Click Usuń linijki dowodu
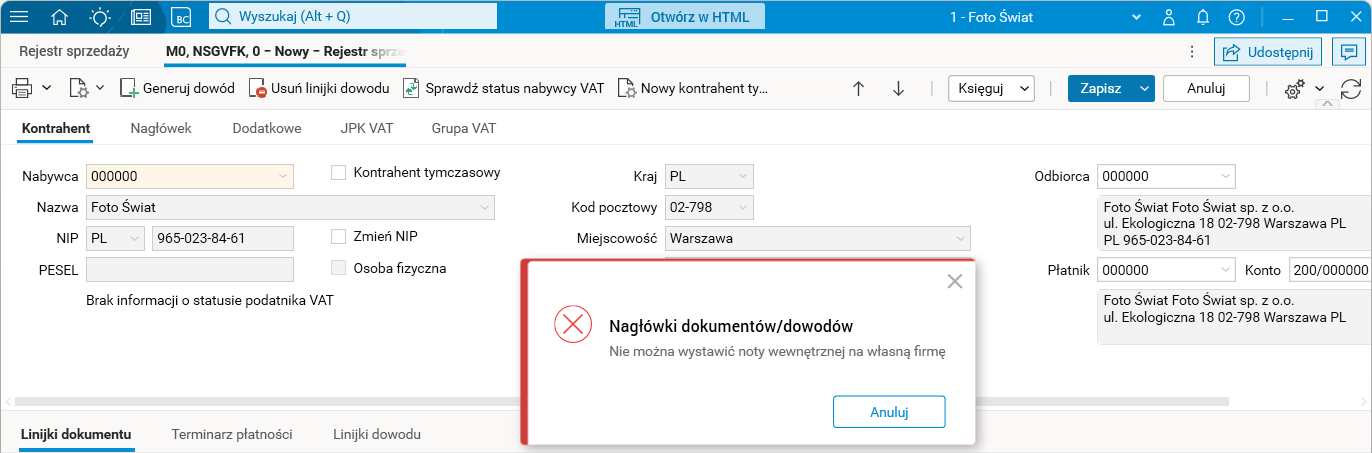This screenshot has width=1372, height=453. (319, 88)
